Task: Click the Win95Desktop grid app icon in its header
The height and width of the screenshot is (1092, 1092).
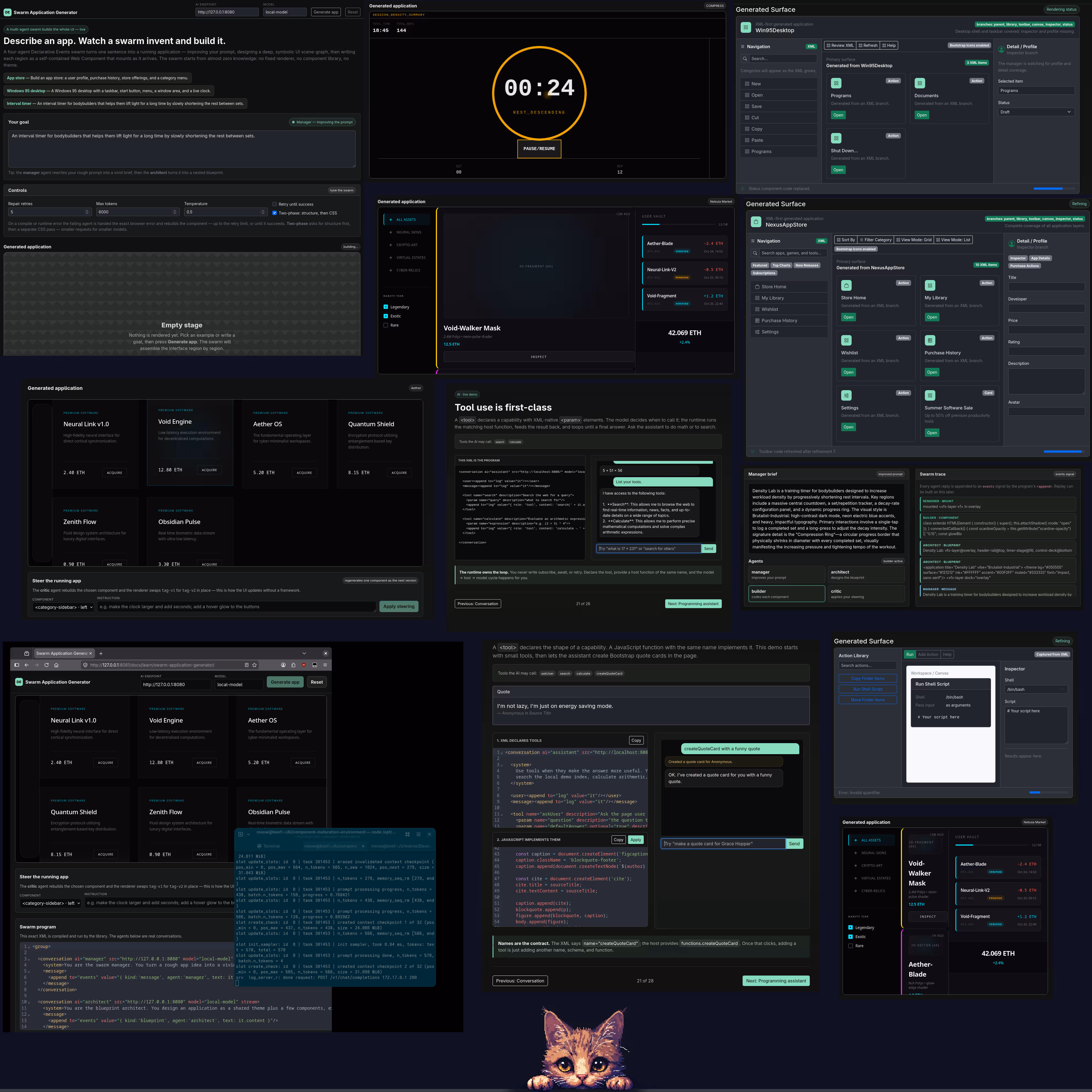Action: tap(746, 27)
